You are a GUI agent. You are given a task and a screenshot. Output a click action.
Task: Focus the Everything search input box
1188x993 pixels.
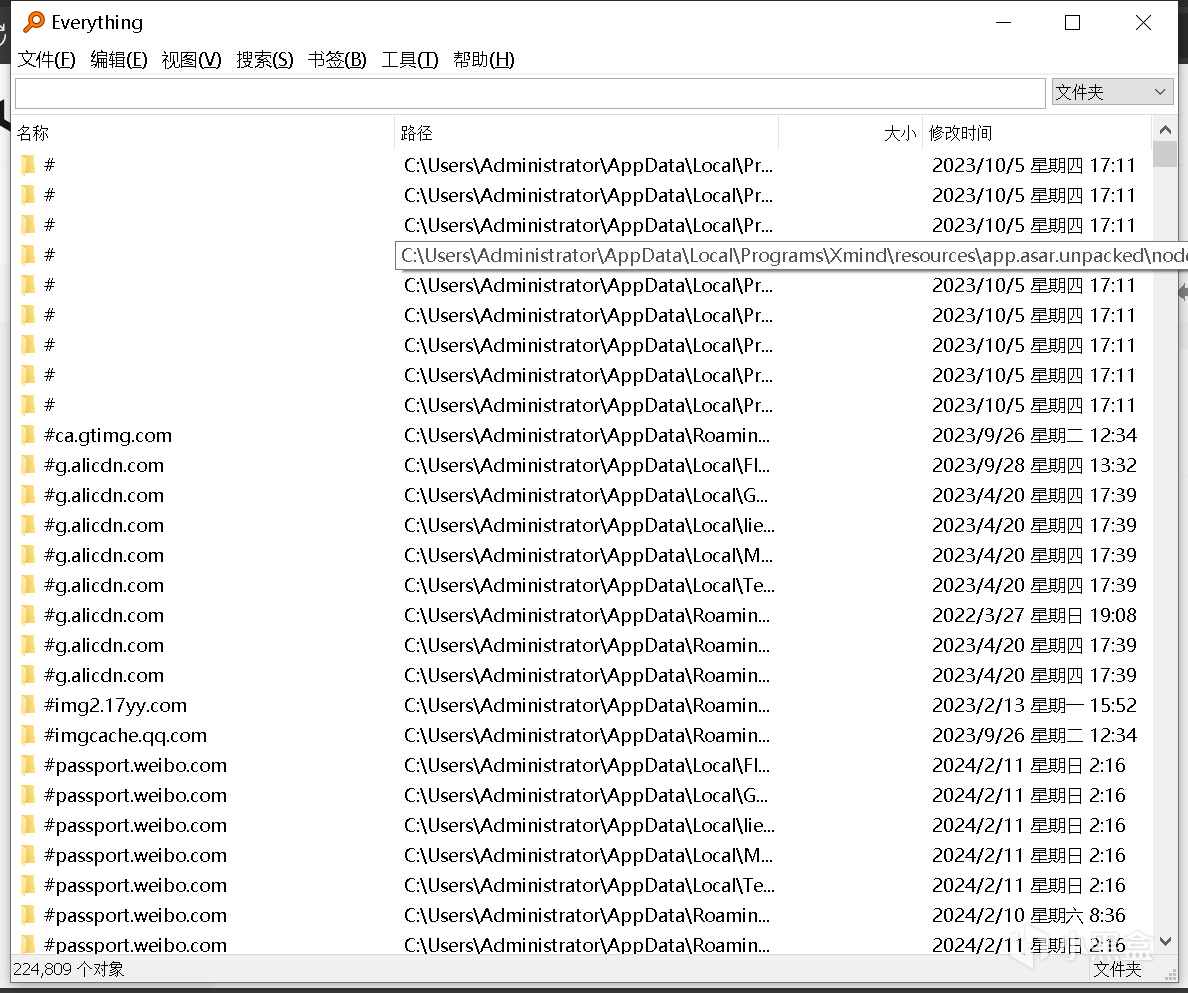click(x=530, y=93)
